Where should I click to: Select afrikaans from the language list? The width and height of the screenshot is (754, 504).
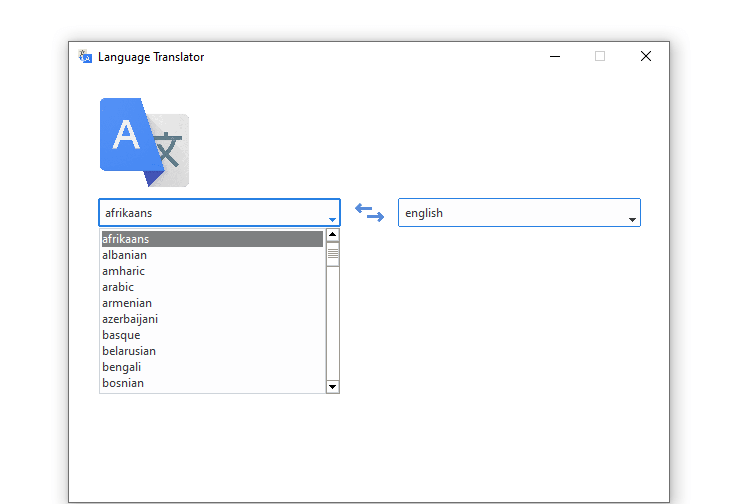click(125, 239)
